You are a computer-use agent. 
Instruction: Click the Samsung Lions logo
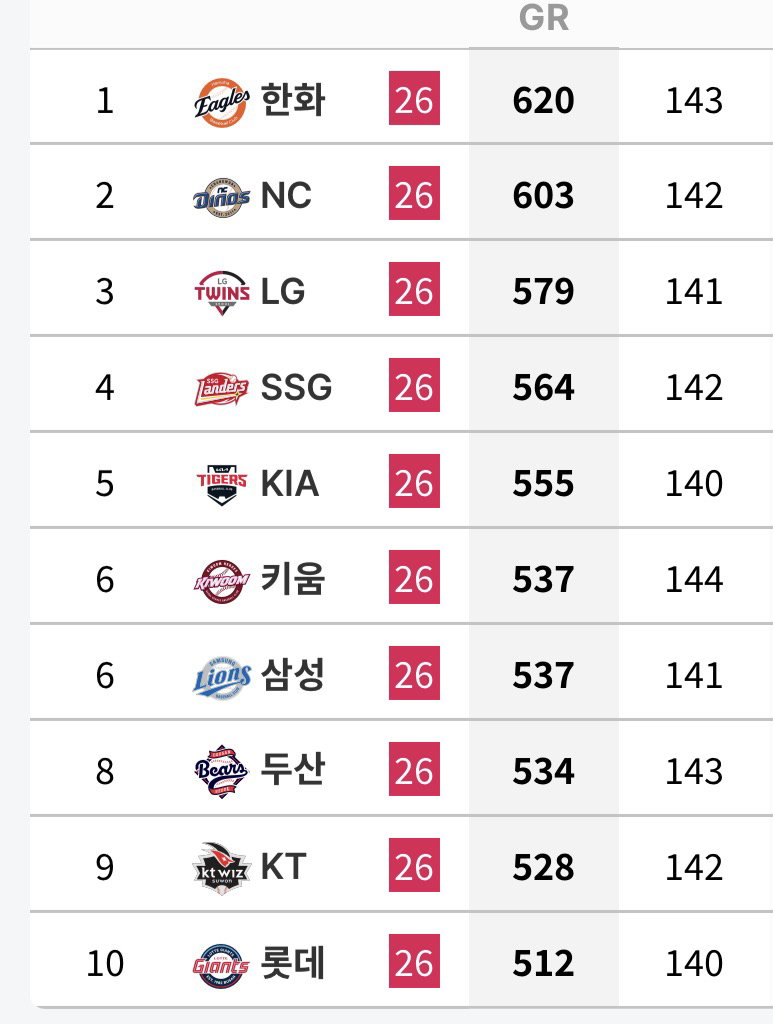[221, 677]
